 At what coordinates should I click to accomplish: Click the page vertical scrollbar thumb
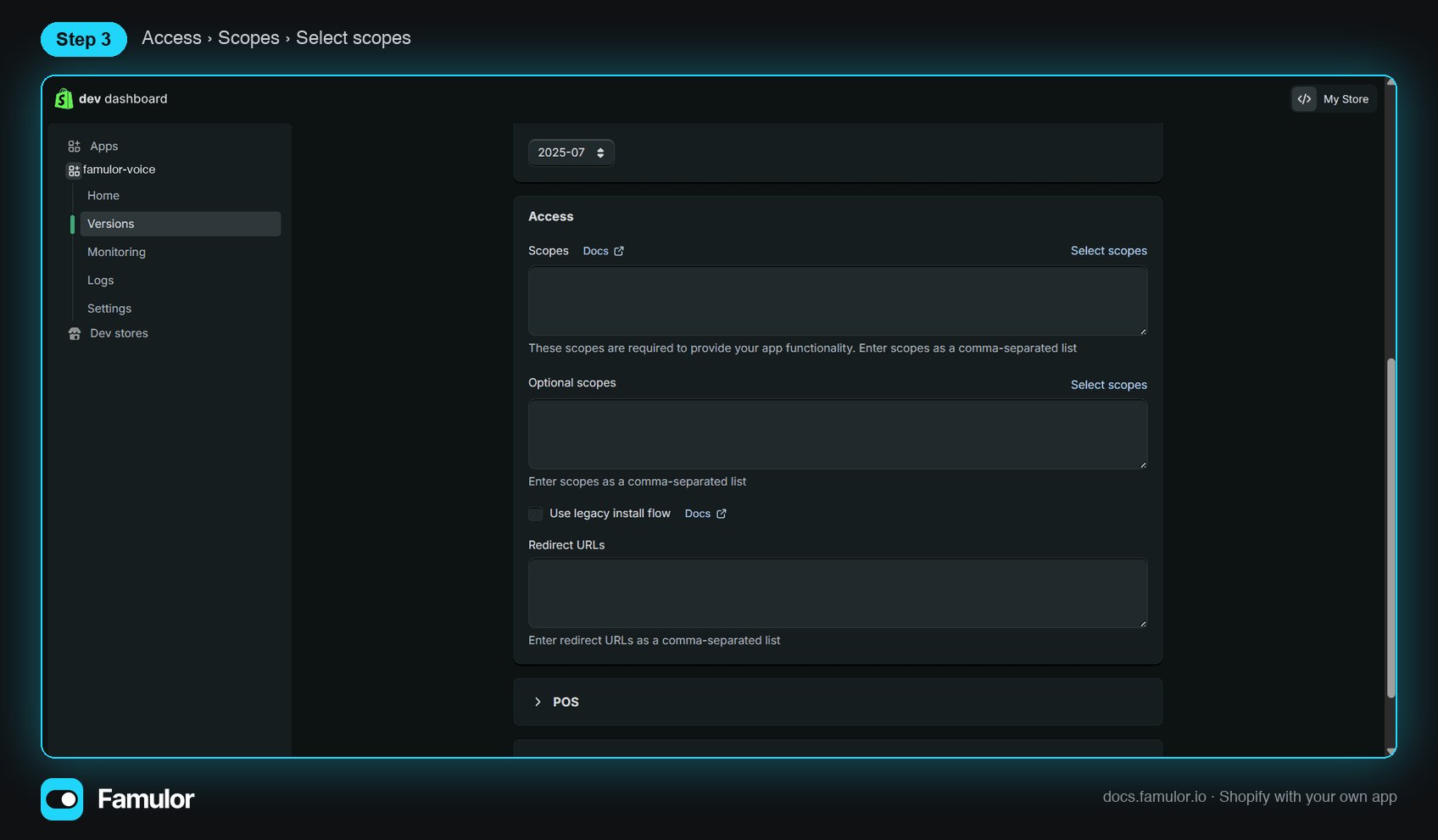(1391, 528)
